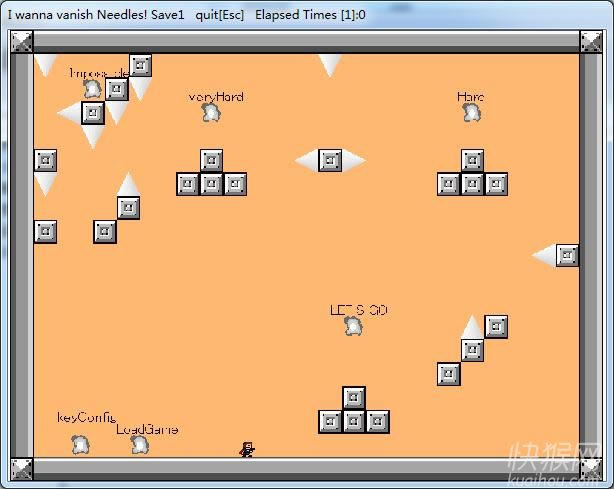Click the top-left corner block of the frame

pyautogui.click(x=21, y=41)
